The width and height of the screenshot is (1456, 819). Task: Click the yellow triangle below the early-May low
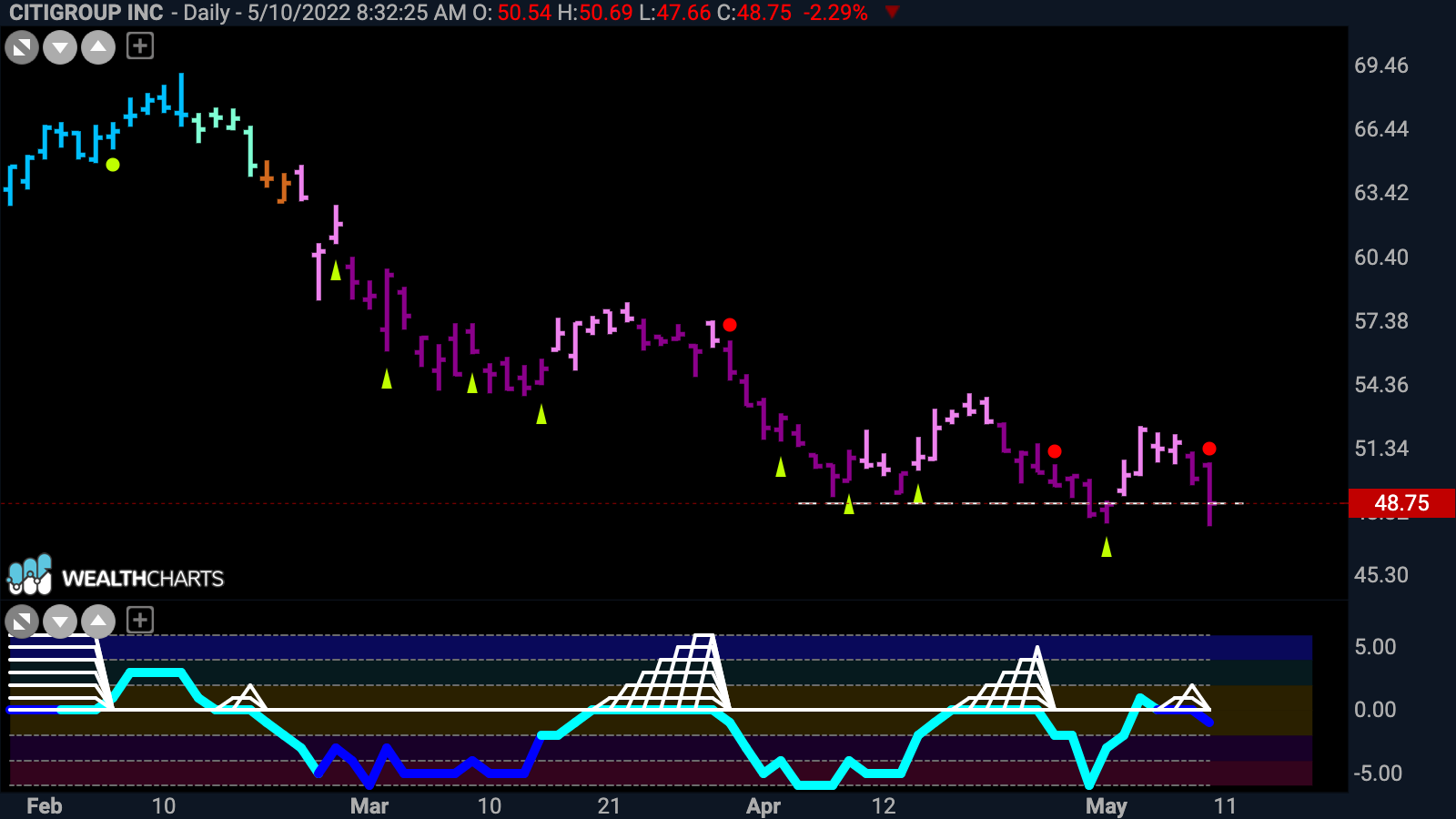pyautogui.click(x=1107, y=547)
